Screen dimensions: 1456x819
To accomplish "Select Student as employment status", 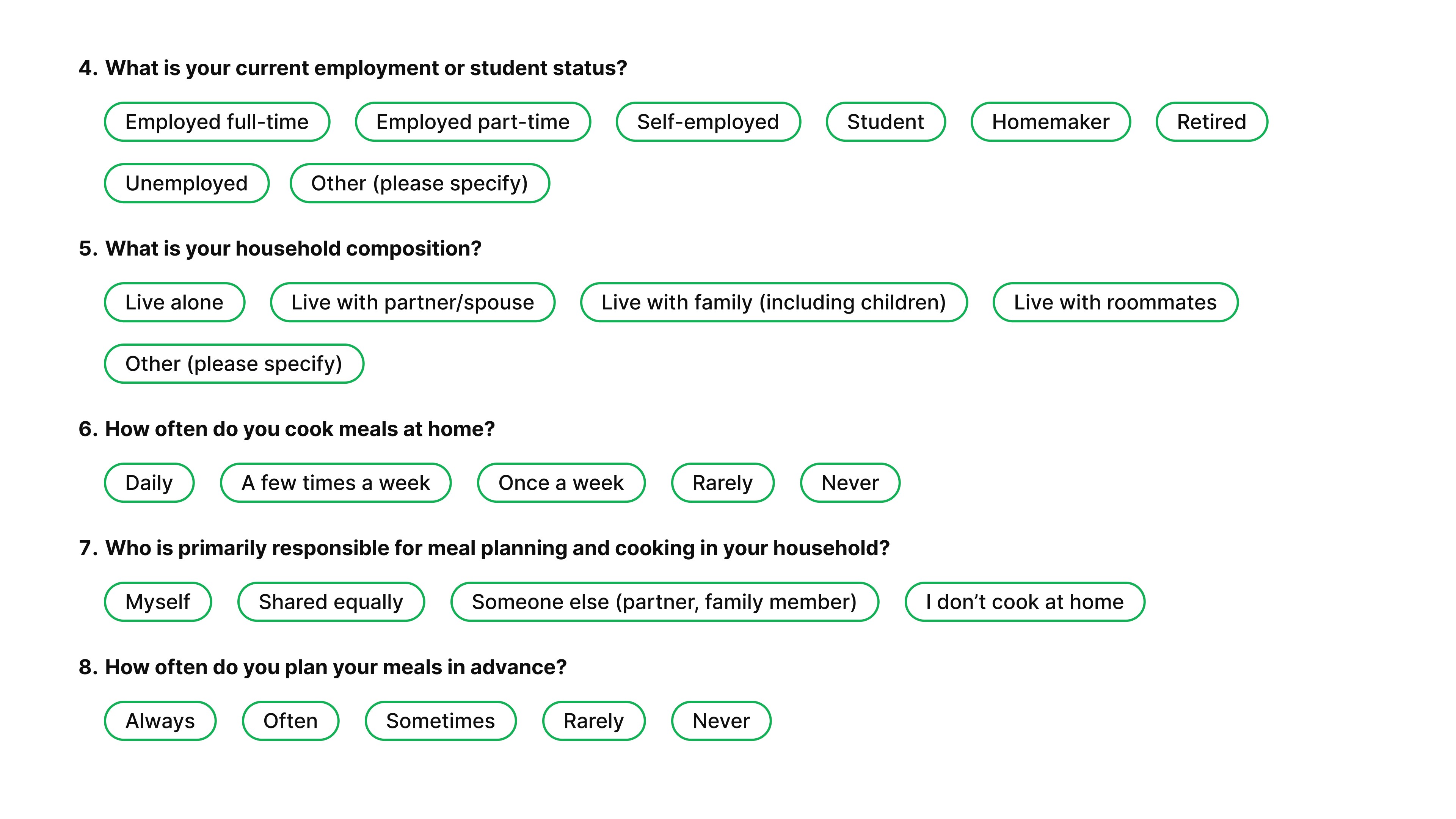I will click(885, 122).
